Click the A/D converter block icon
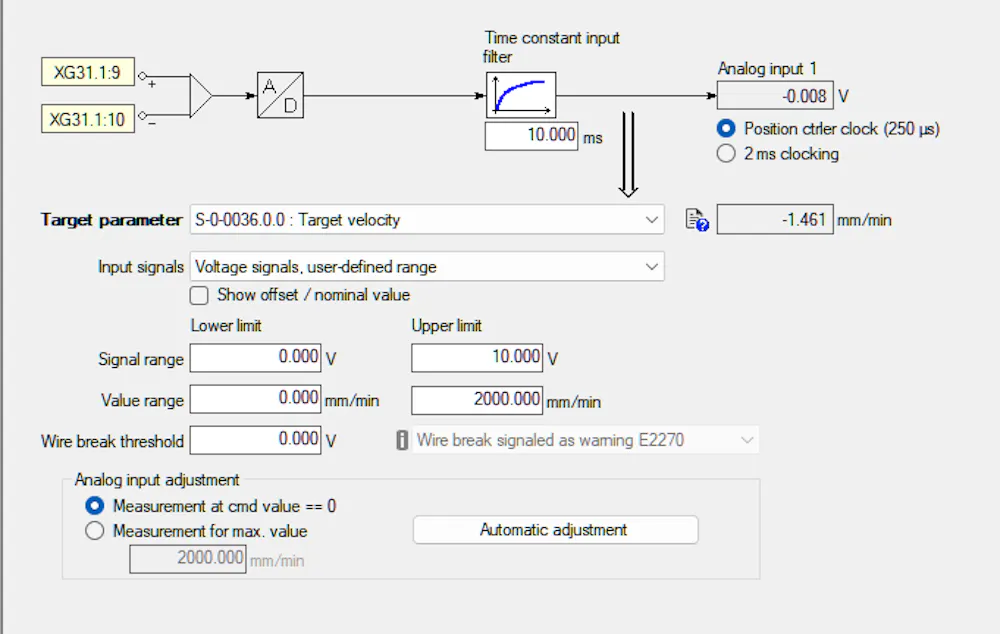This screenshot has height=634, width=1000. (x=280, y=95)
